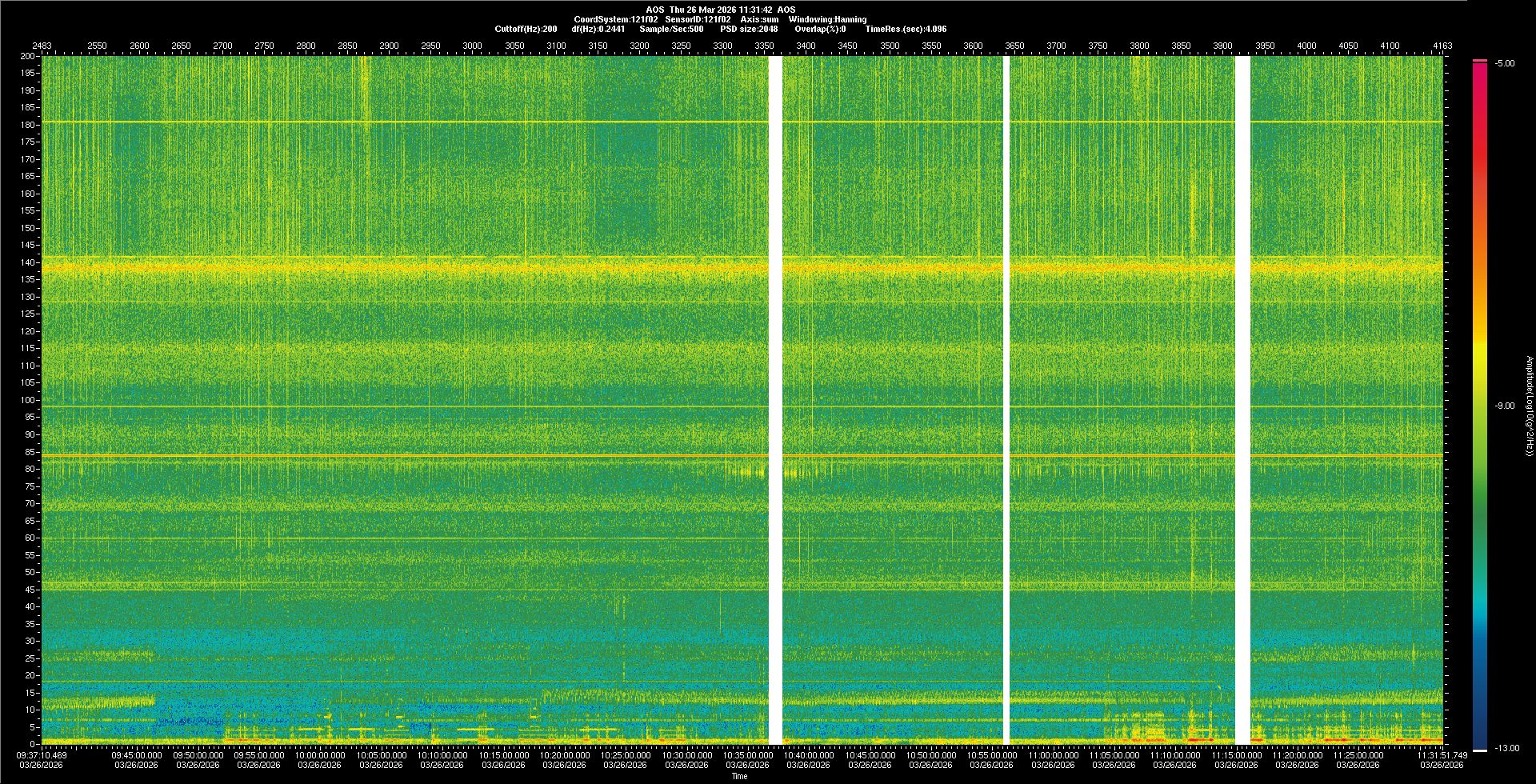Click the Time x-axis title
Screen dimensions: 1536x784
click(x=739, y=776)
